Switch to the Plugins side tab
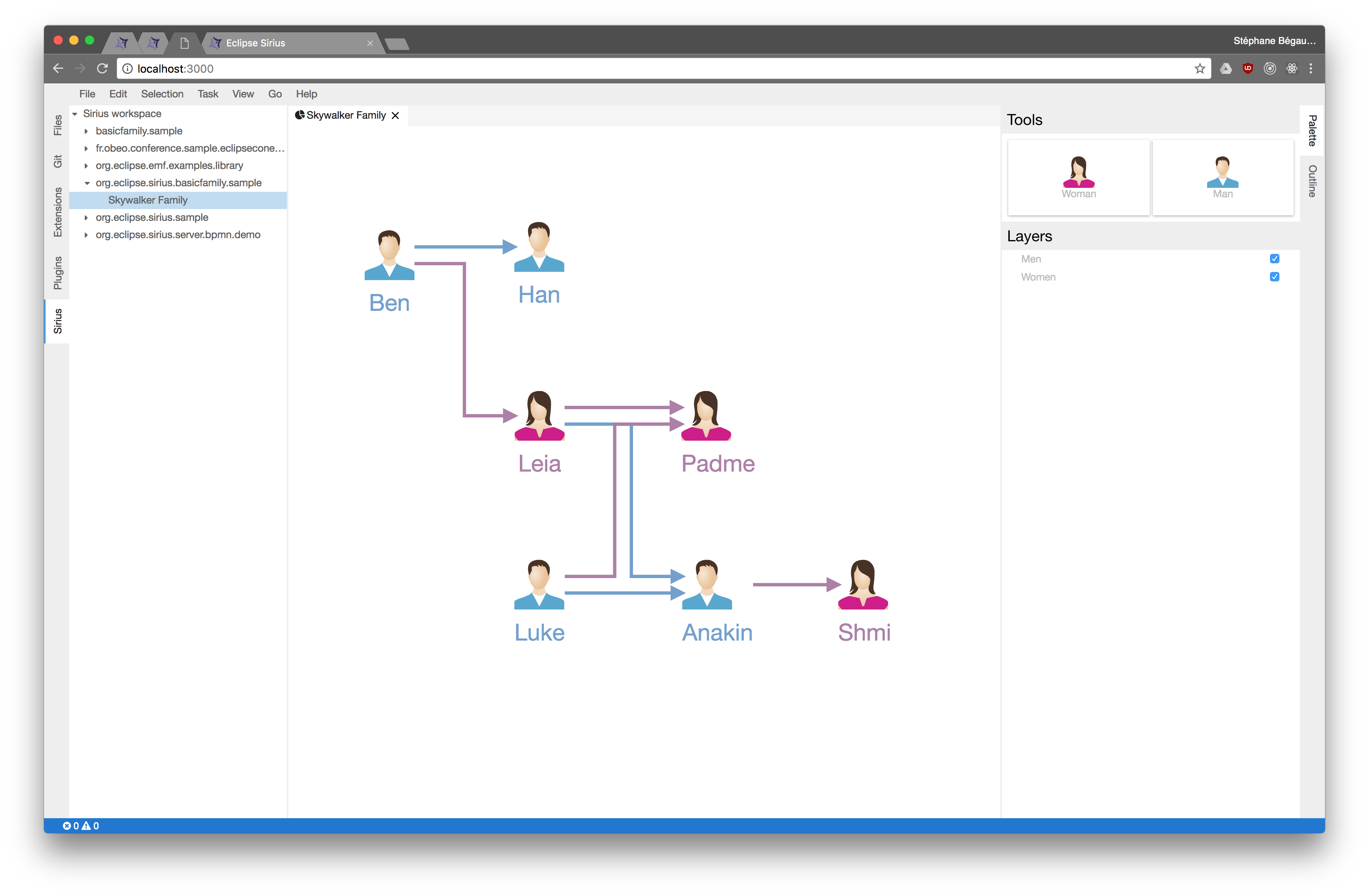 [x=57, y=273]
